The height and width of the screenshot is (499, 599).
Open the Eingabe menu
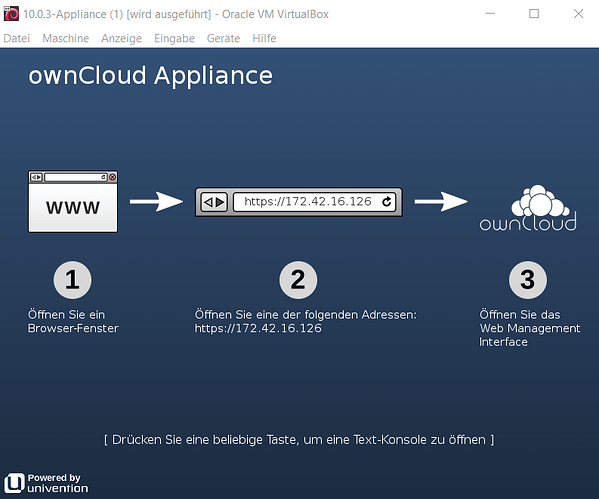coord(174,38)
